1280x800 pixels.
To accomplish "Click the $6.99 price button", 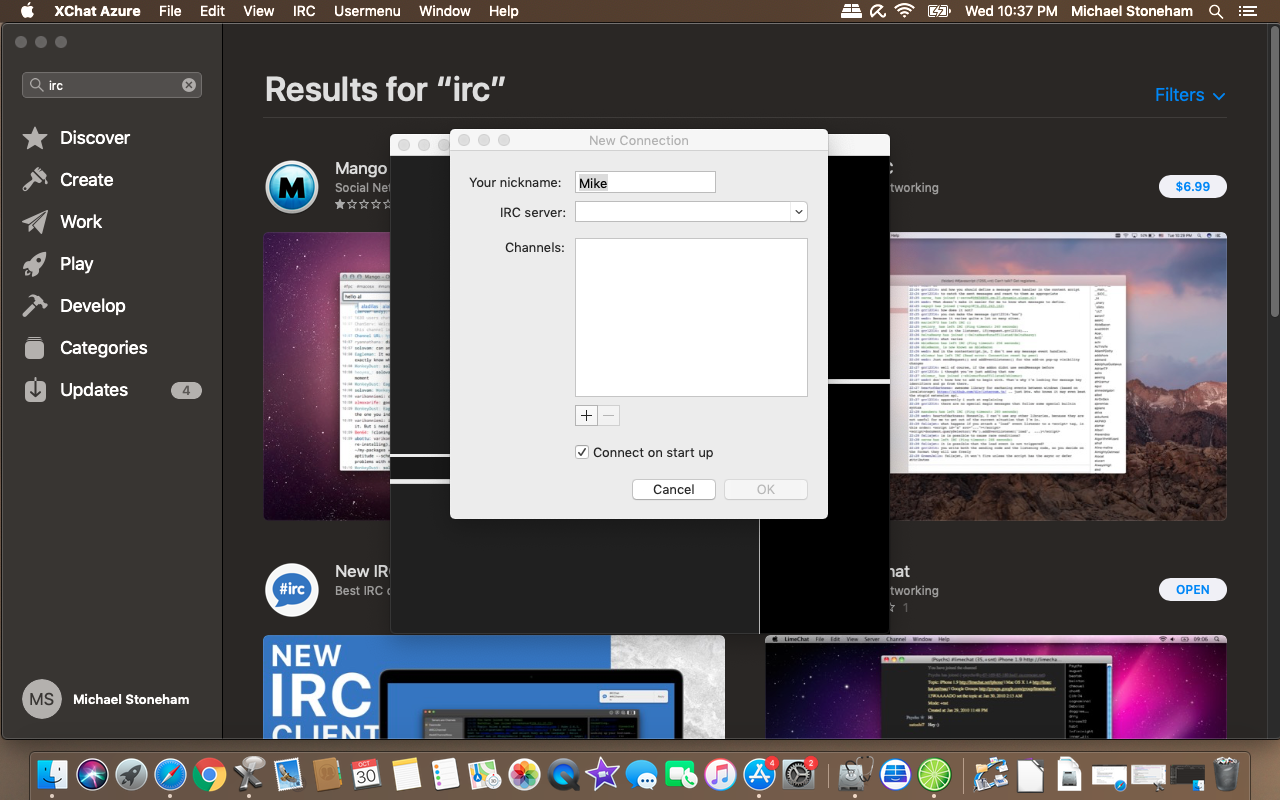I will tap(1192, 186).
